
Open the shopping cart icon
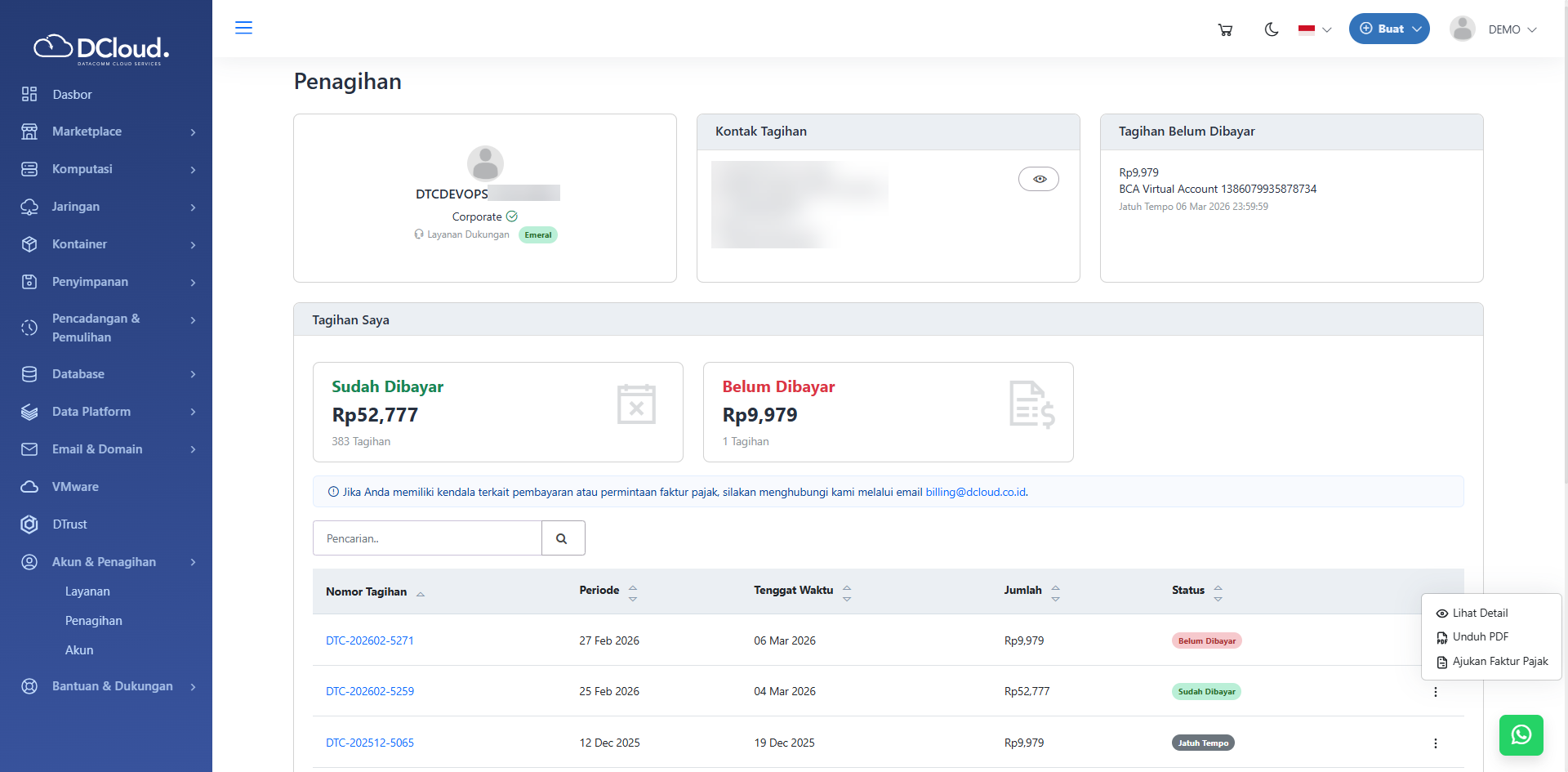tap(1225, 29)
